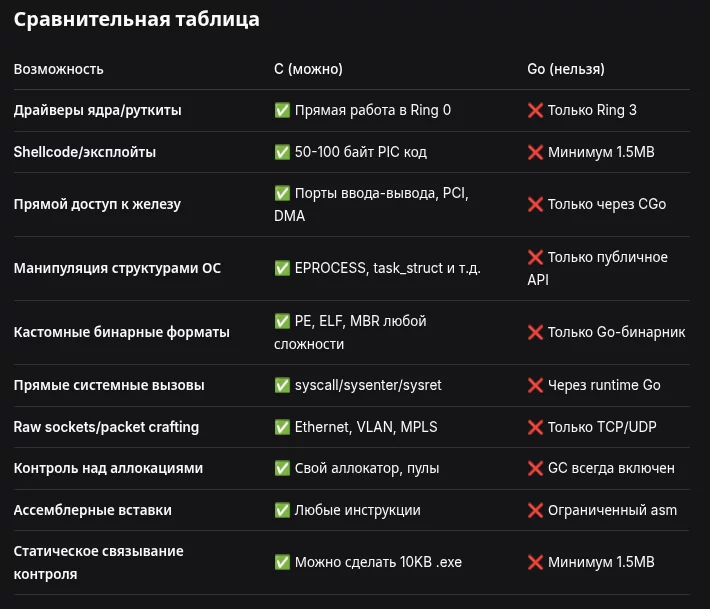The image size is (710, 609).
Task: Click the 'Драйверы ядра/руткиты' row label
Action: click(97, 110)
